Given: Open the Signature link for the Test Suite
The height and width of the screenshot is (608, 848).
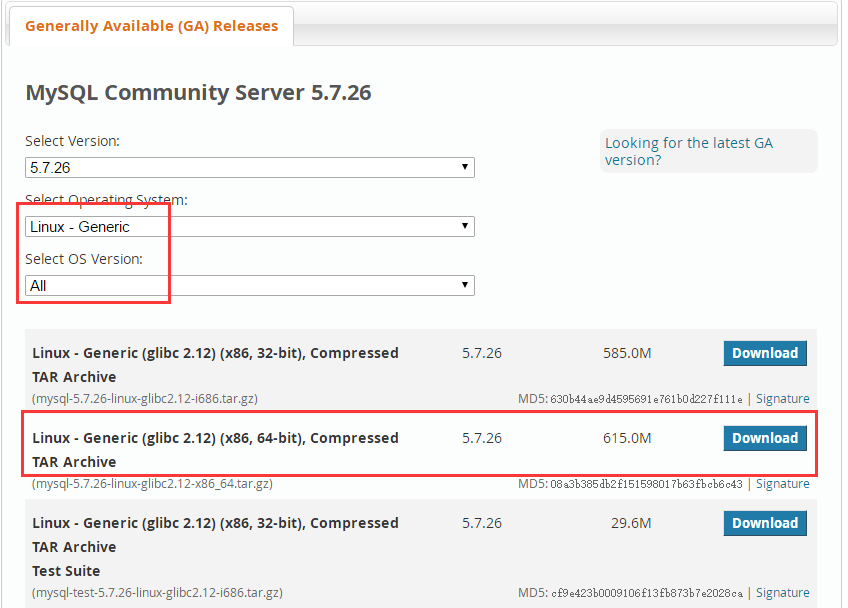Looking at the screenshot, I should (x=783, y=592).
